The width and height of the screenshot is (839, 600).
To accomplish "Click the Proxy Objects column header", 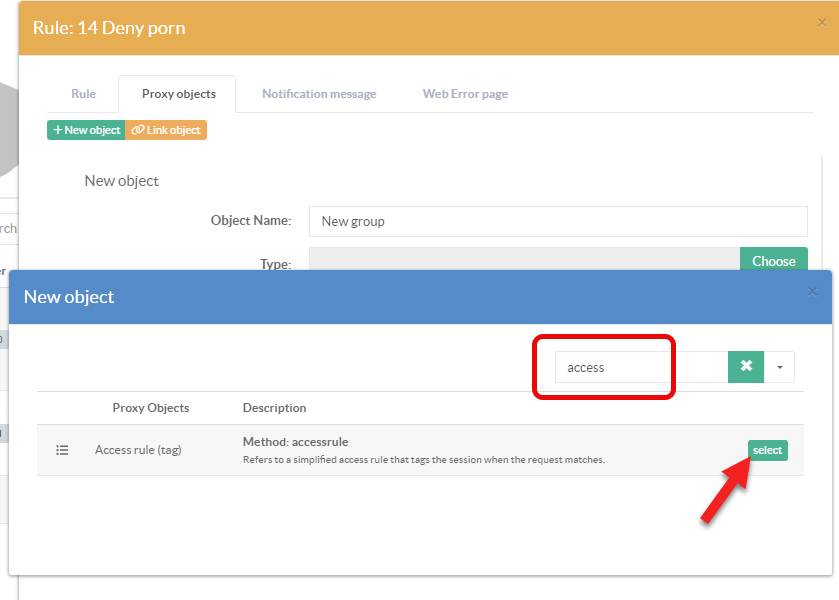I will coord(150,408).
